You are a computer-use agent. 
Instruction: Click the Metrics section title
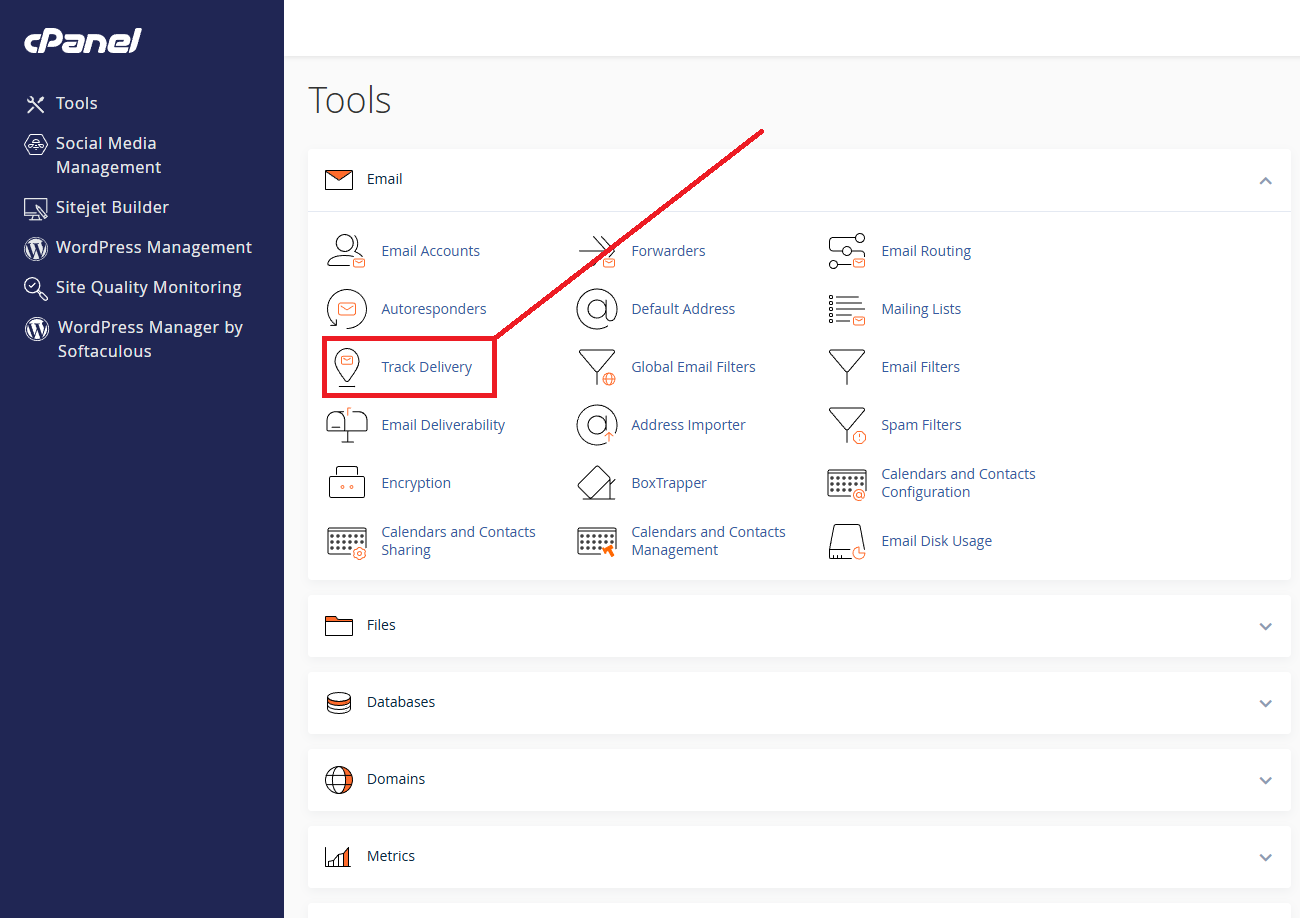[x=391, y=856]
